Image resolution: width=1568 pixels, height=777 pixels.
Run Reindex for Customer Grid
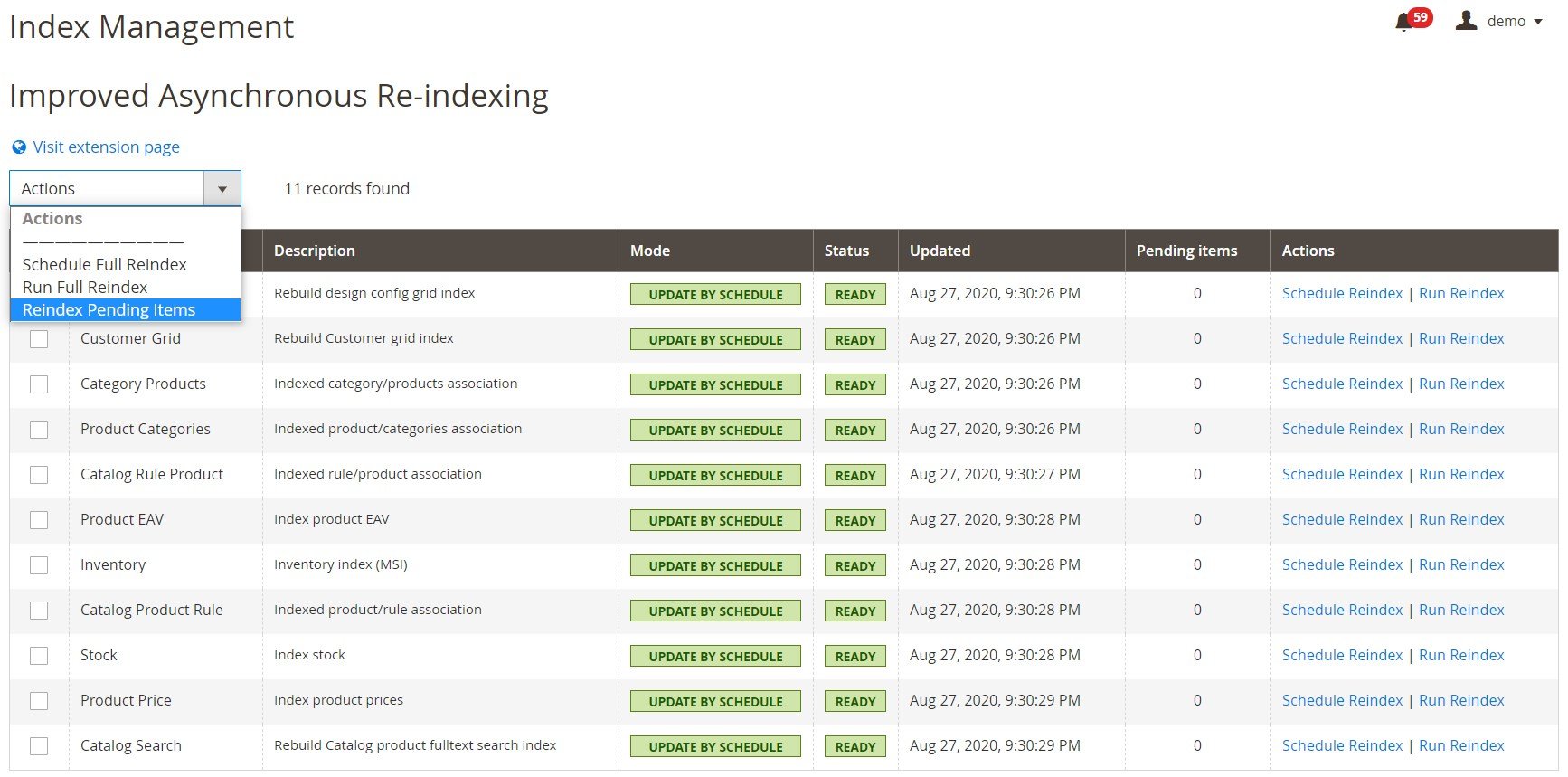click(1461, 338)
